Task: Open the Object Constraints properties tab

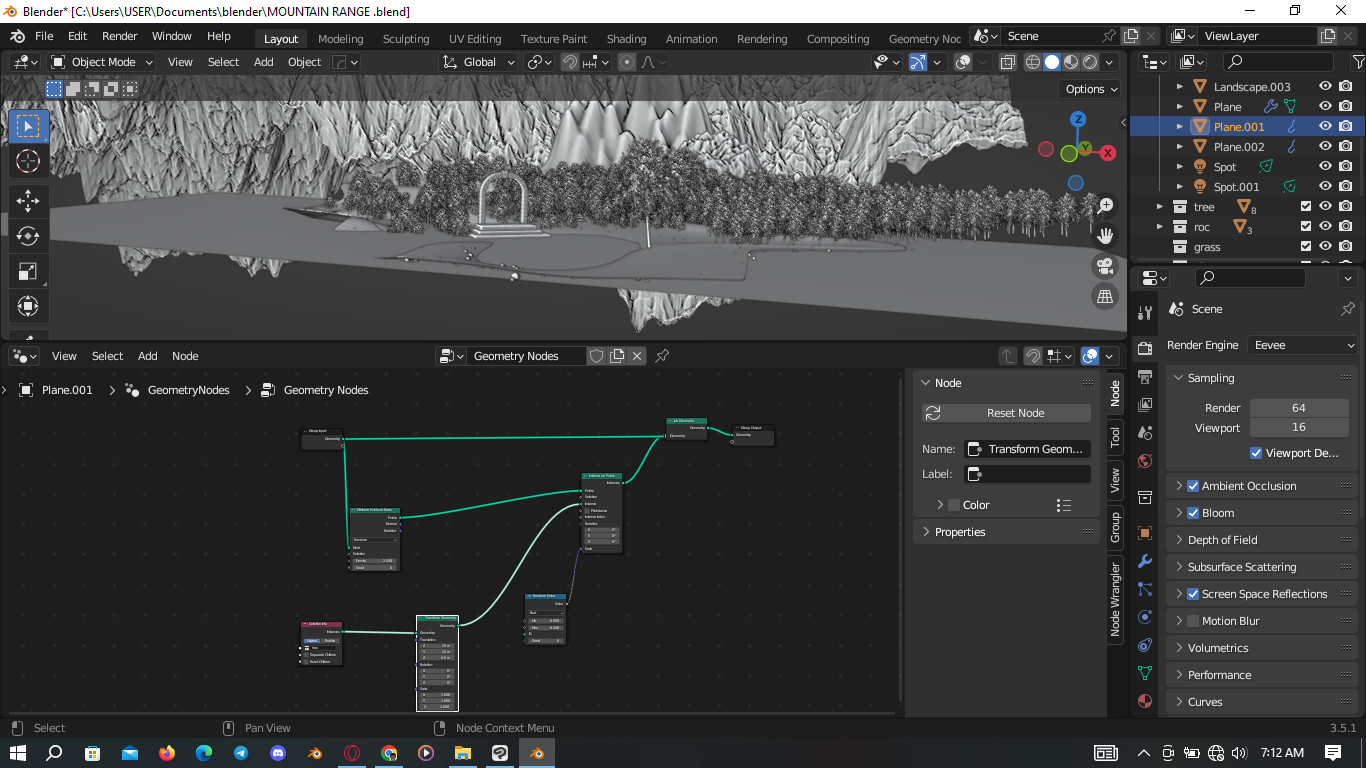Action: coord(1145,645)
